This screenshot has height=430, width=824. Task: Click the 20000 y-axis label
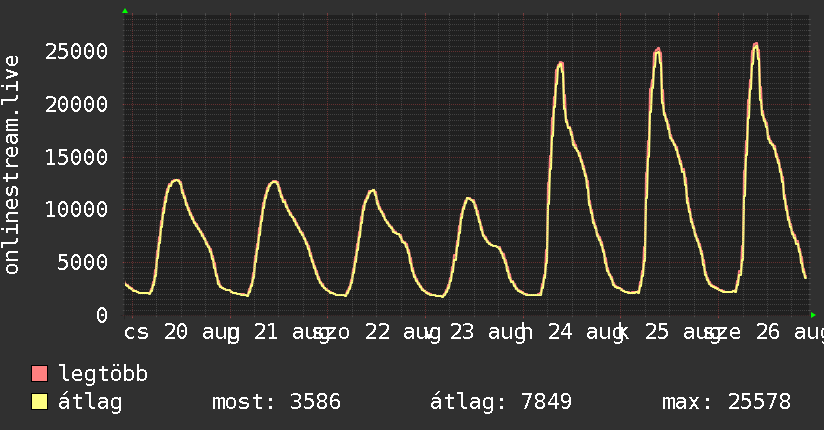77,104
